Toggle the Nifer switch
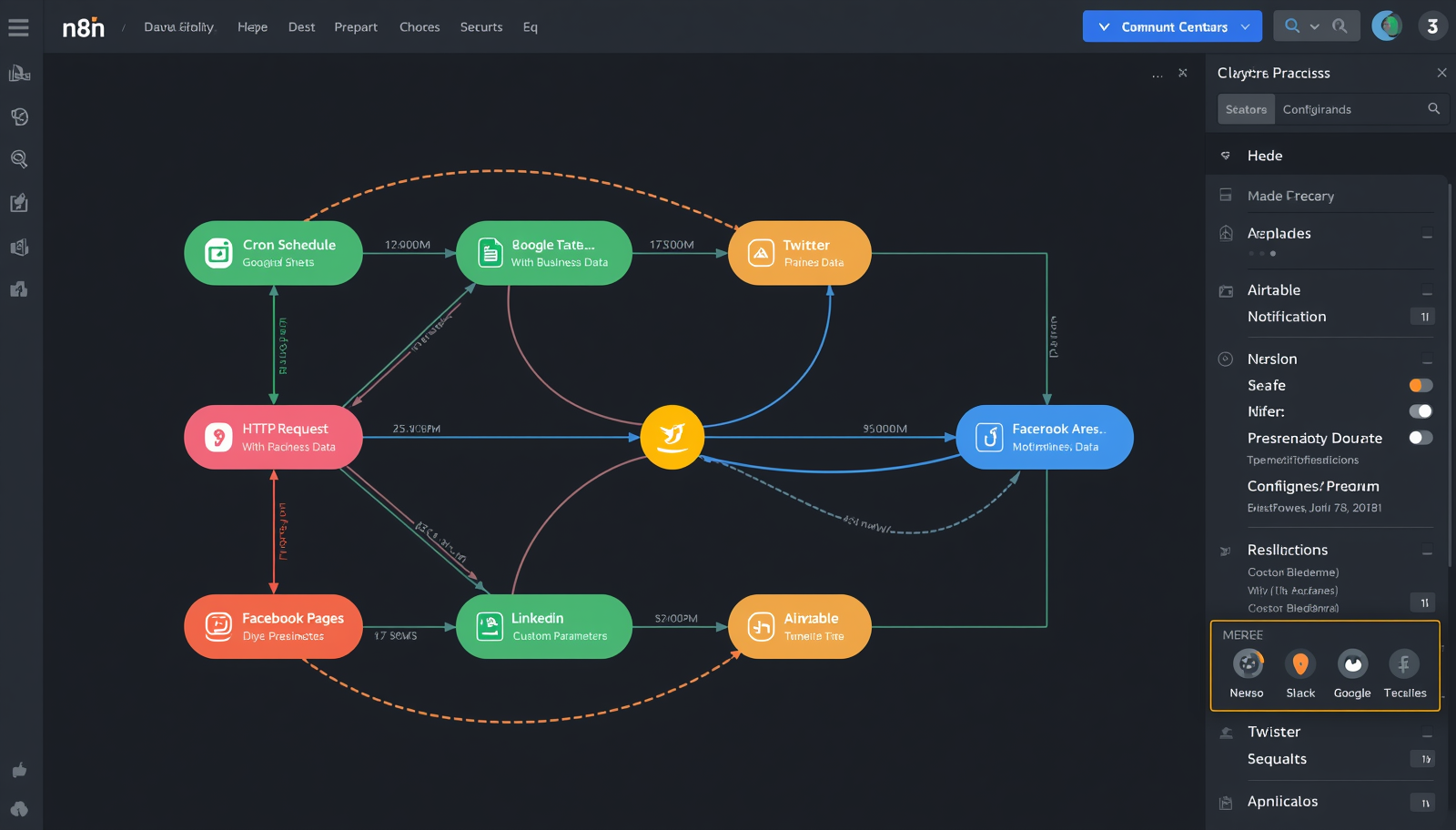 coord(1421,411)
